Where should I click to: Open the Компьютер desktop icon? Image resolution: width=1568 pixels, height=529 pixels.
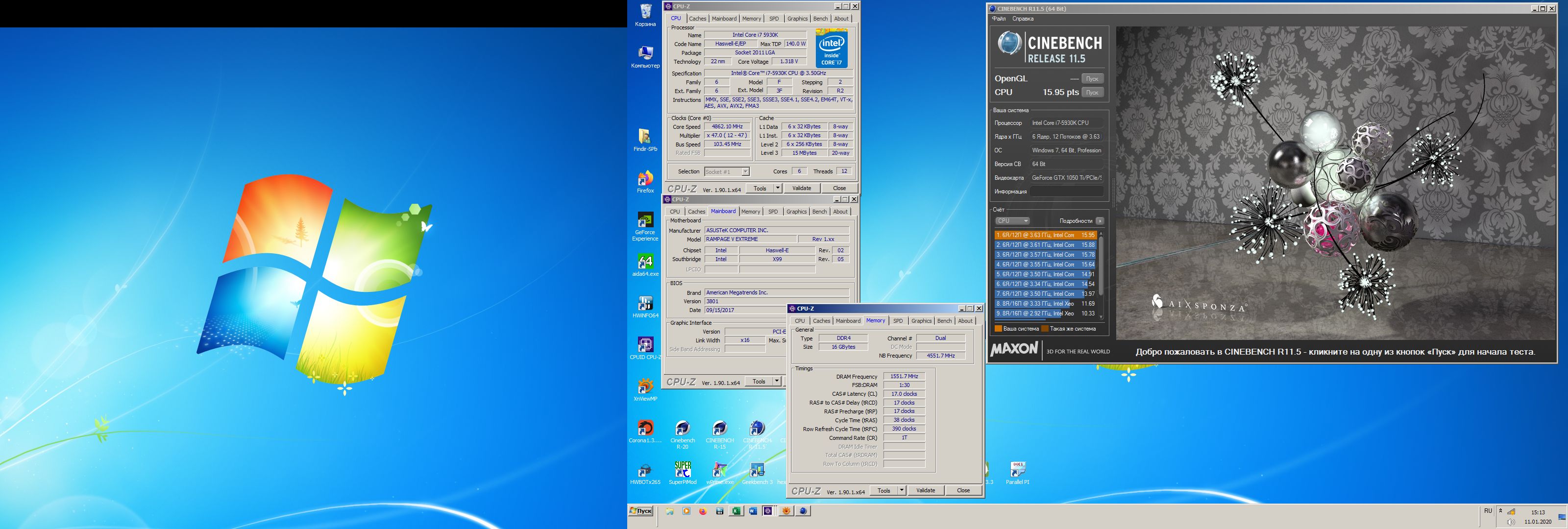pos(645,57)
